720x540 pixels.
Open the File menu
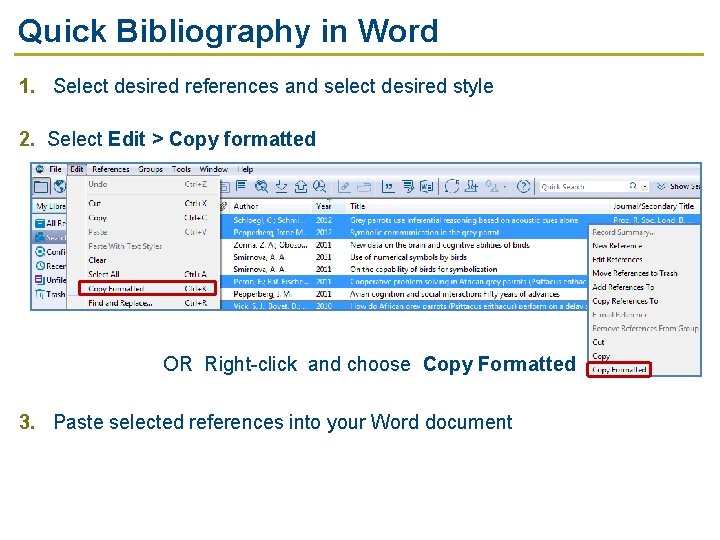(55, 169)
